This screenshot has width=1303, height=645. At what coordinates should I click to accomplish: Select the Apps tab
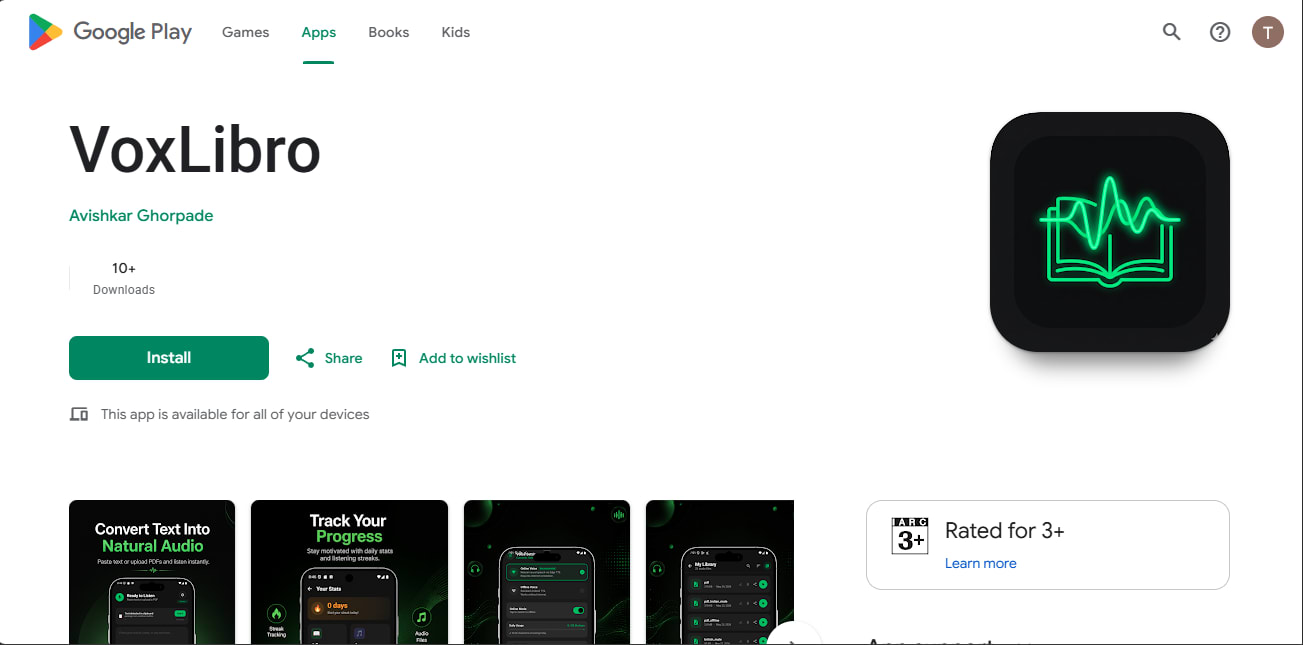[319, 32]
